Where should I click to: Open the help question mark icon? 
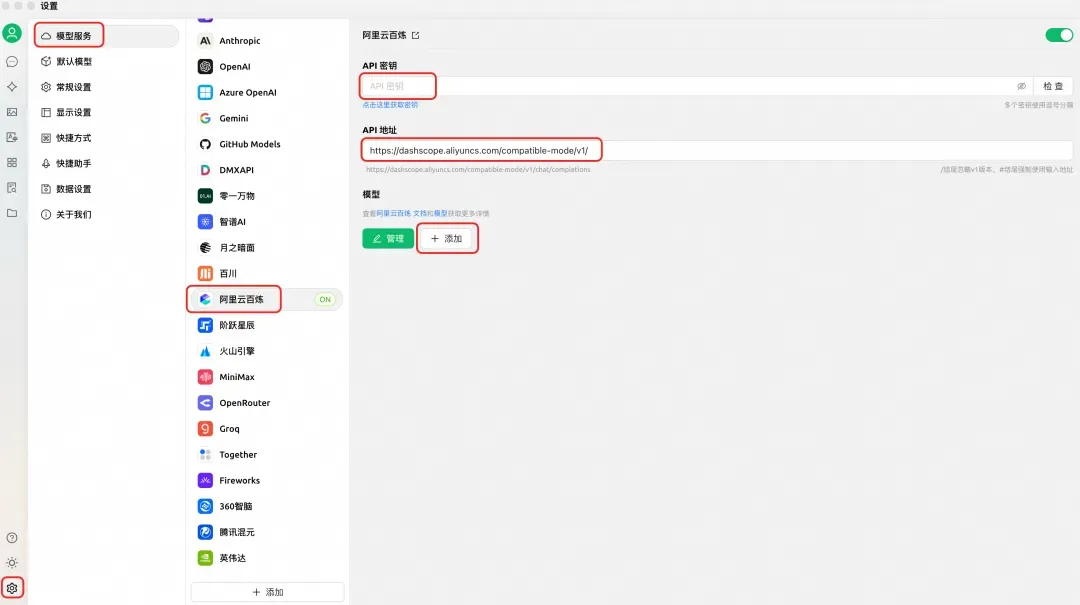click(x=12, y=537)
